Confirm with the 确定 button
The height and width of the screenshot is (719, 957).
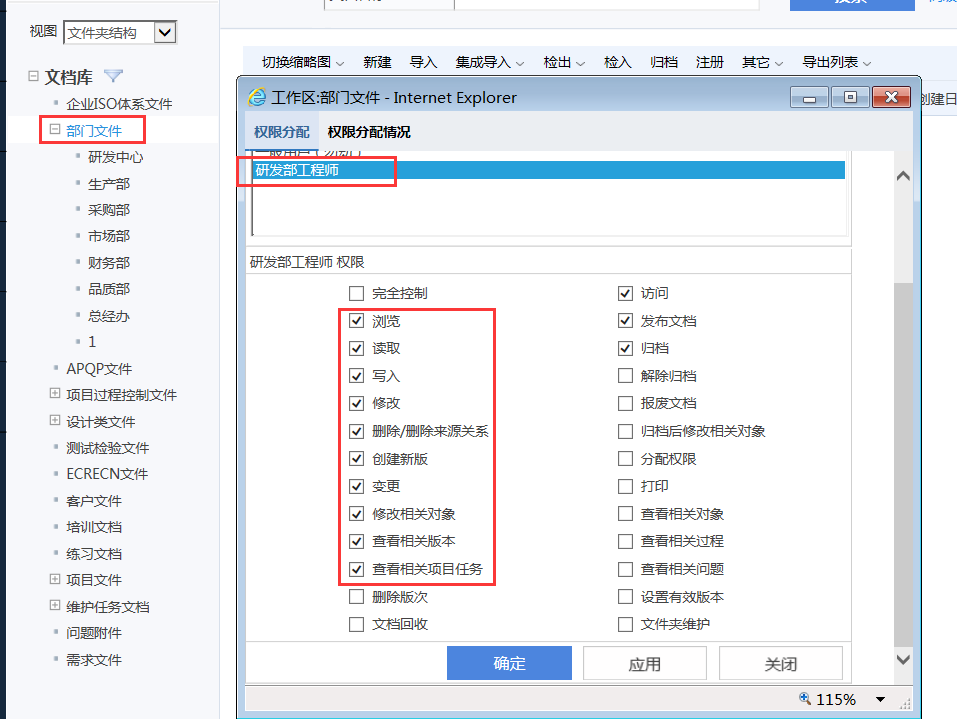click(x=509, y=663)
